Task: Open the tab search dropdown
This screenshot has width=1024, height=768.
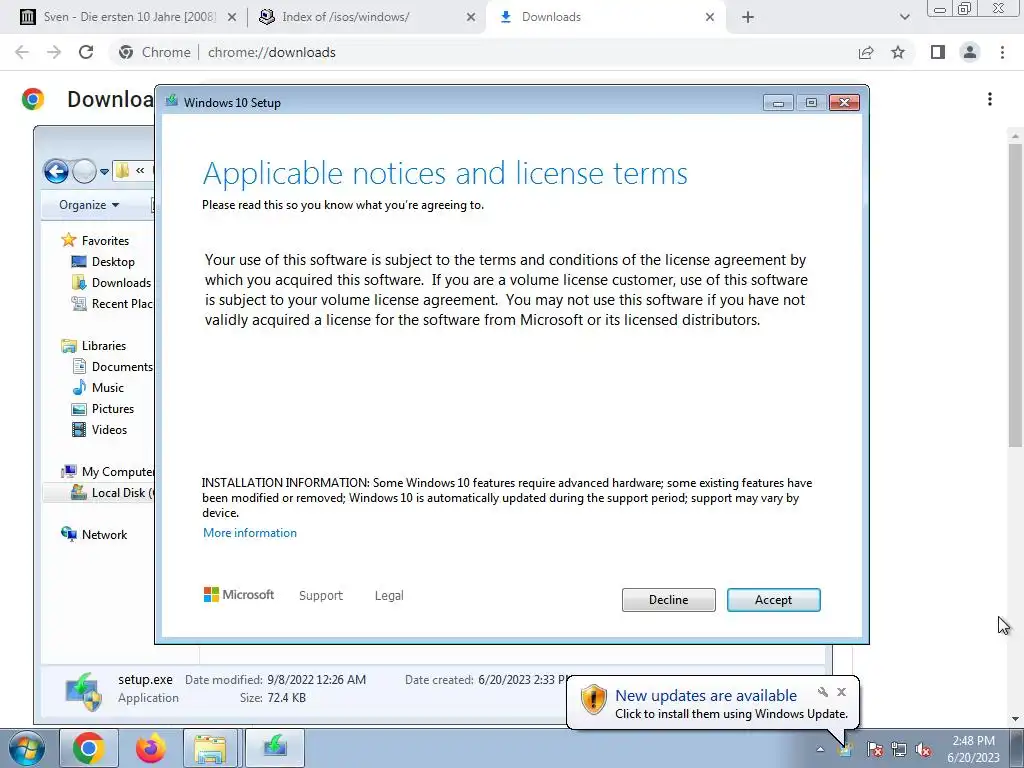Action: point(904,18)
